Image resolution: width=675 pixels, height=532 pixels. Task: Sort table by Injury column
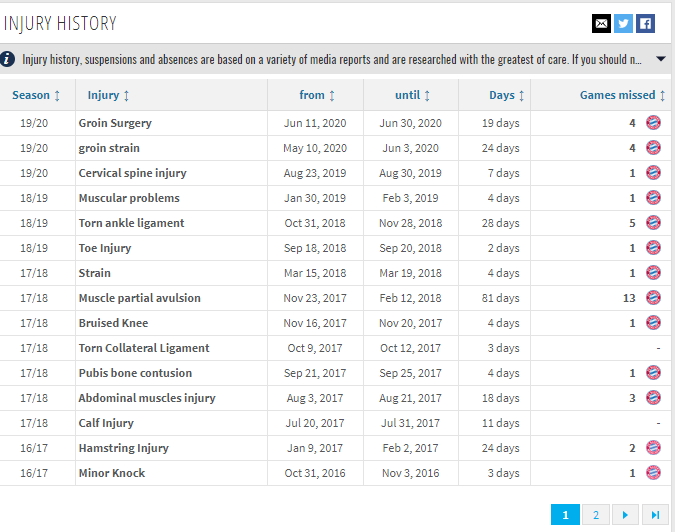click(x=108, y=95)
